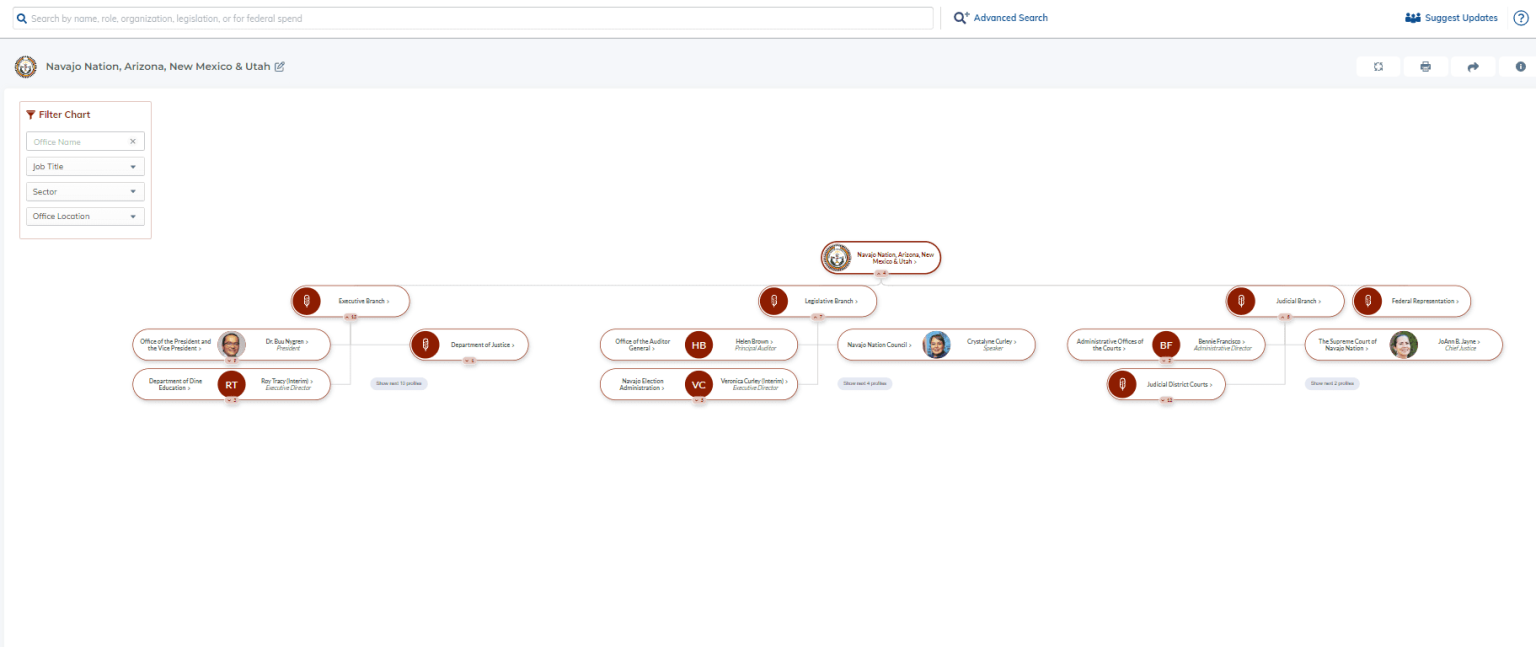Image resolution: width=1536 pixels, height=647 pixels.
Task: Click the print chart icon
Action: (x=1425, y=67)
